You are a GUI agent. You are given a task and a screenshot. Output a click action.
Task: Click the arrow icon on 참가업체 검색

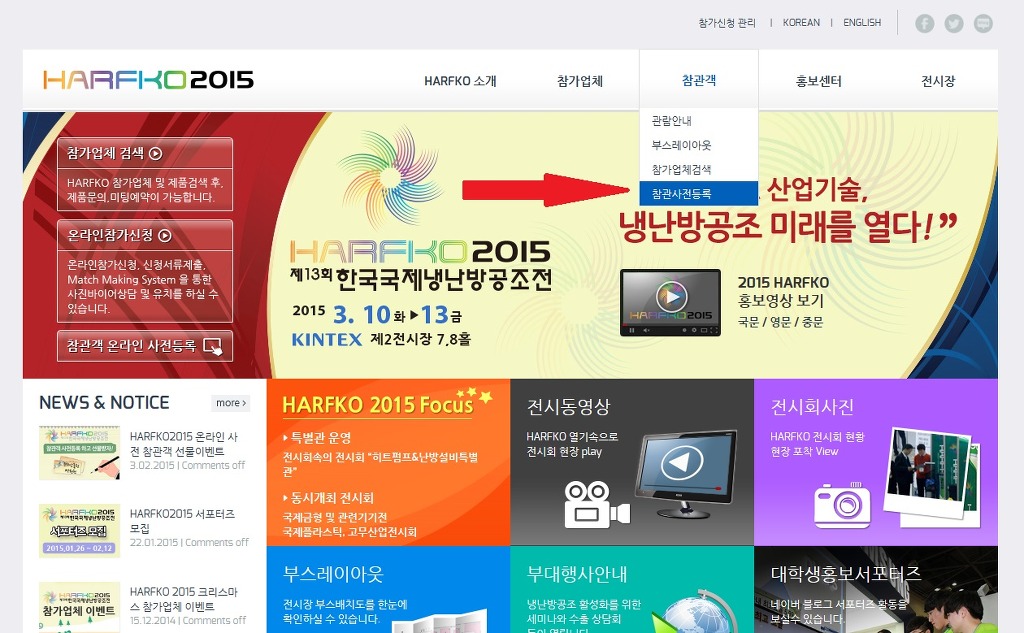coord(155,154)
